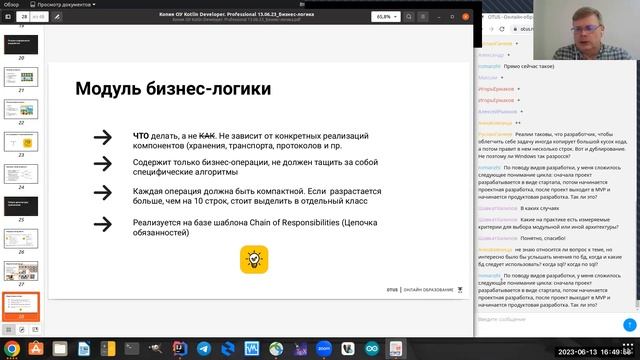Click the send message button in chat
The image size is (640, 360).
[x=629, y=324]
